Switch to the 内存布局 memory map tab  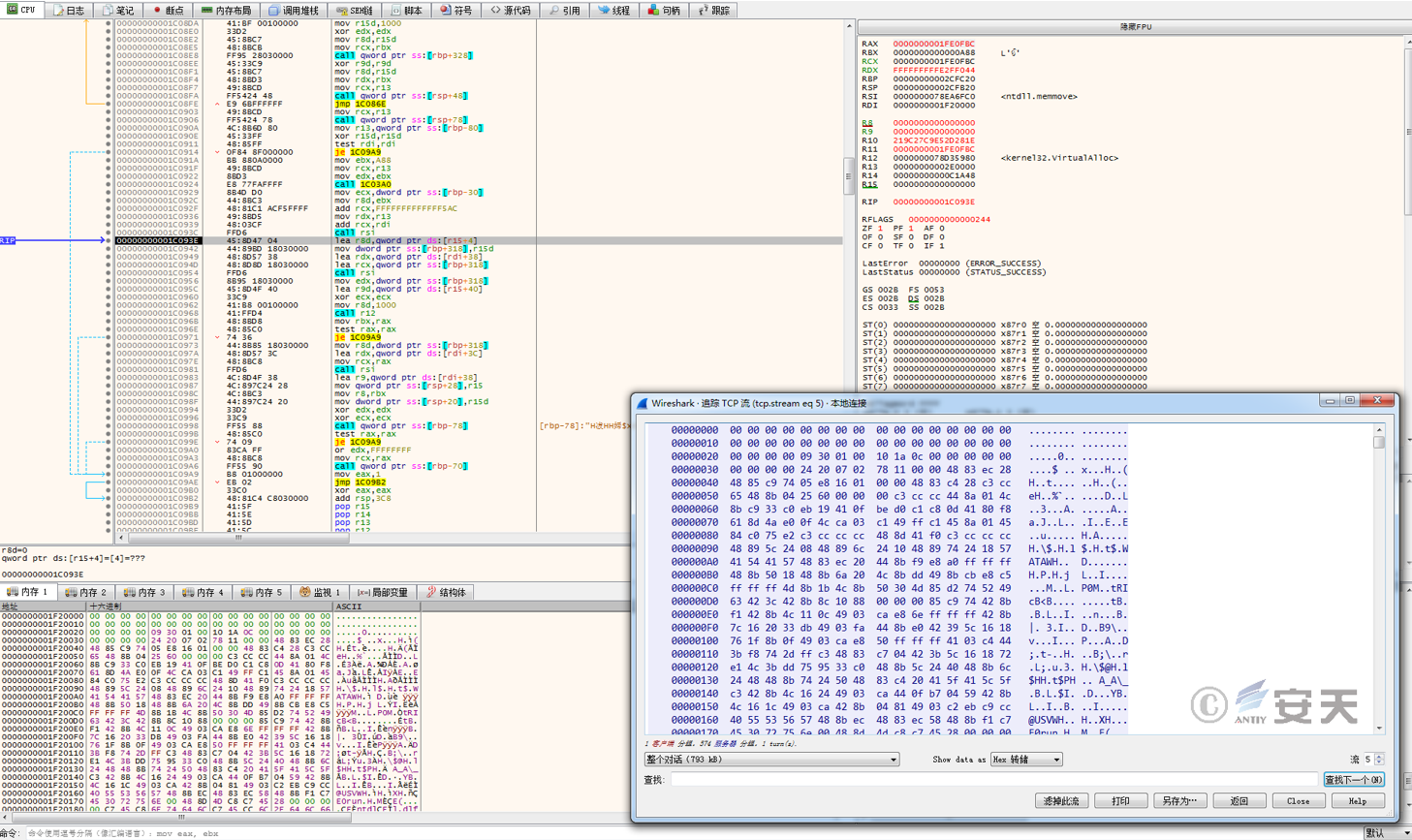point(226,10)
